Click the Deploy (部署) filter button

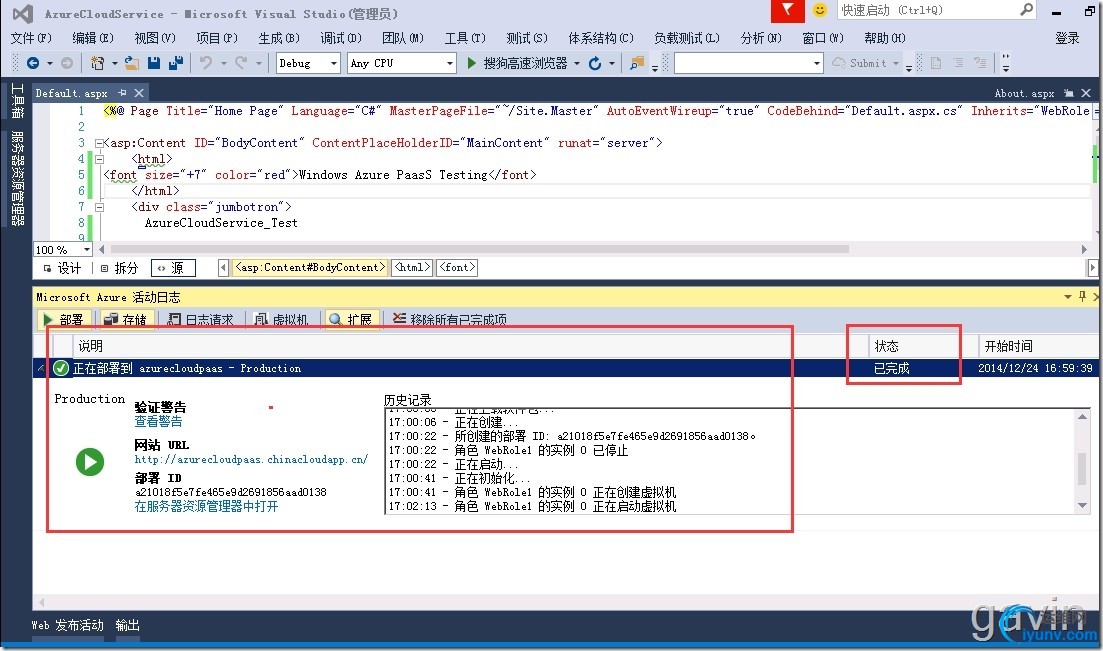[63, 320]
